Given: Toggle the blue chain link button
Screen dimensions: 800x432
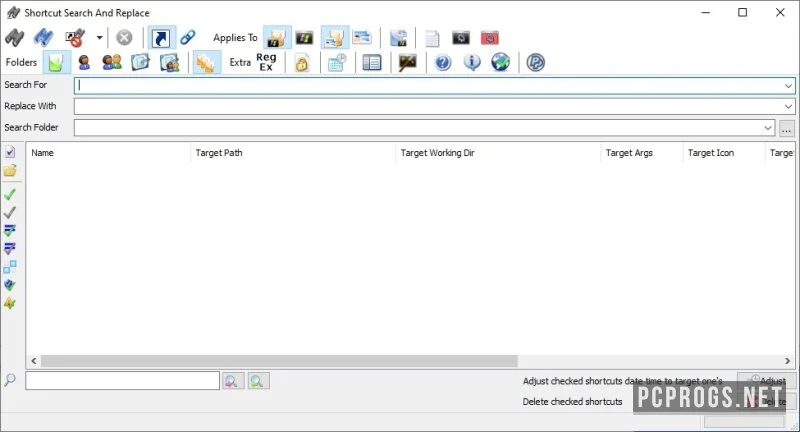Looking at the screenshot, I should (x=188, y=37).
